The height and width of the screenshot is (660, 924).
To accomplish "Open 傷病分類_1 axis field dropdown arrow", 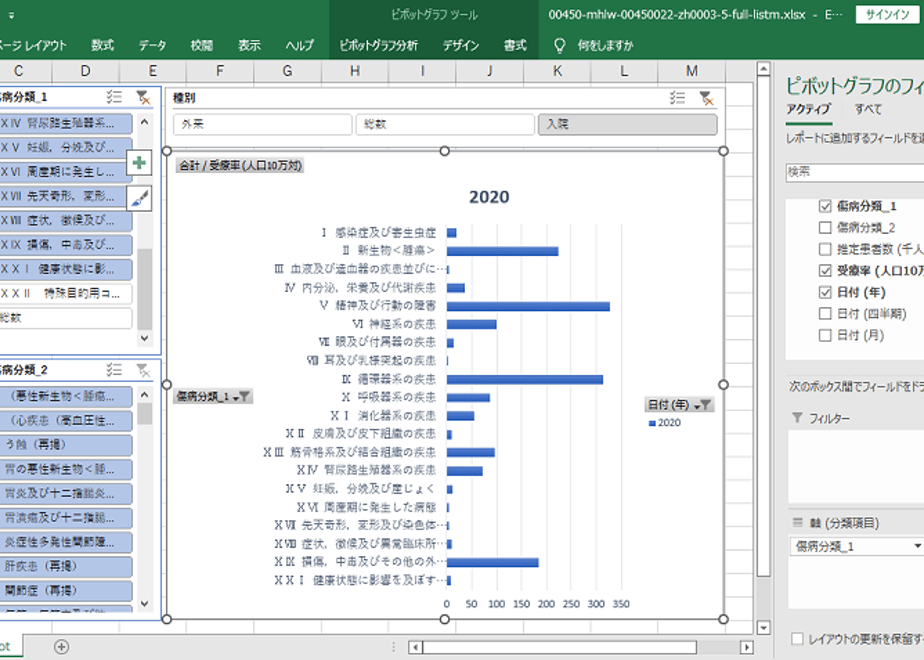I will [917, 546].
